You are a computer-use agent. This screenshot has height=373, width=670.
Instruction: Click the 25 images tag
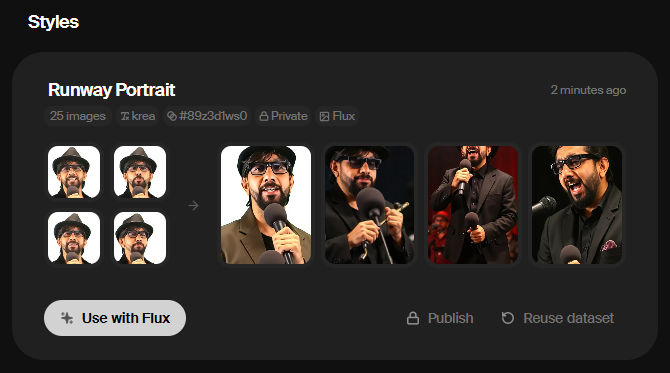pyautogui.click(x=78, y=116)
